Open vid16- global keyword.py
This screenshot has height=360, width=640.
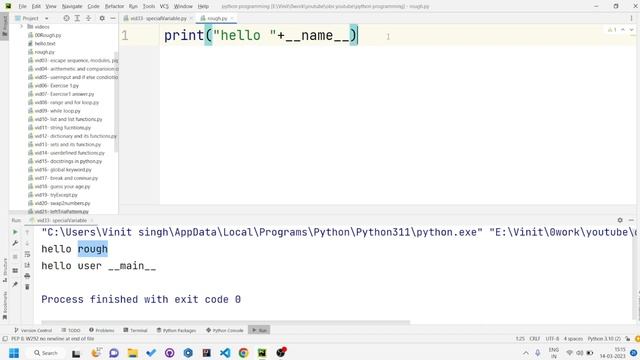pos(63,170)
